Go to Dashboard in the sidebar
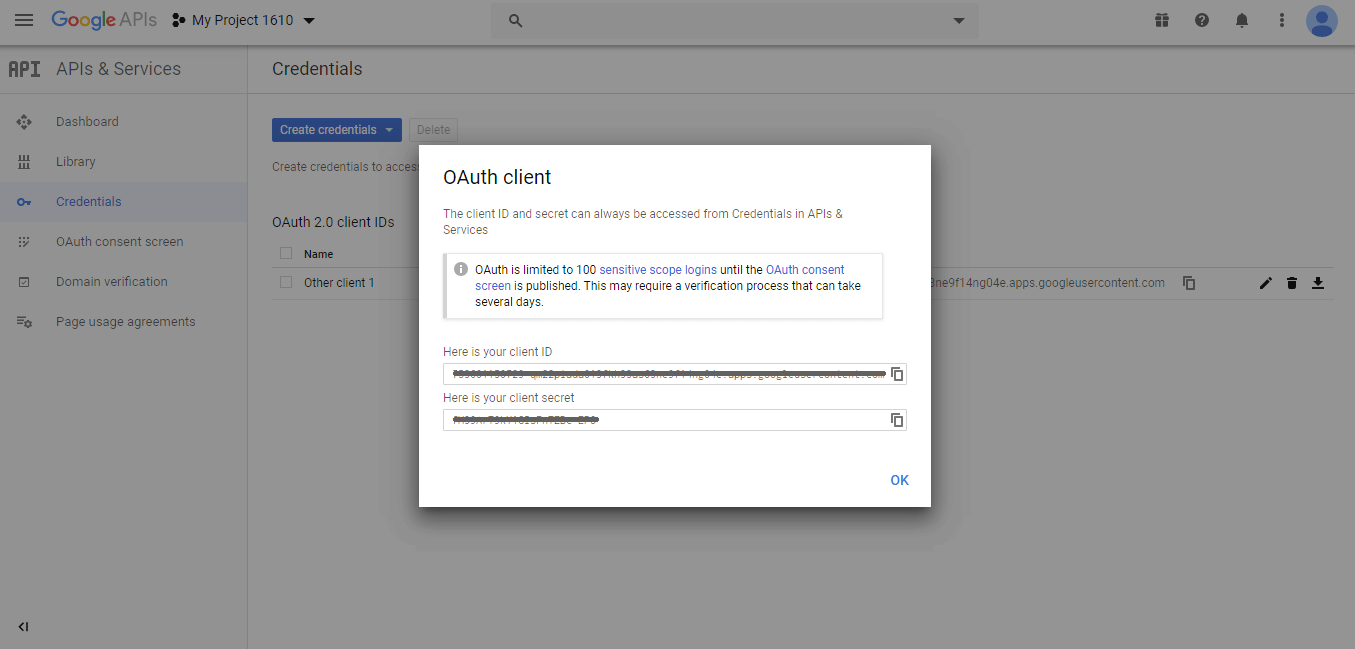 point(87,122)
